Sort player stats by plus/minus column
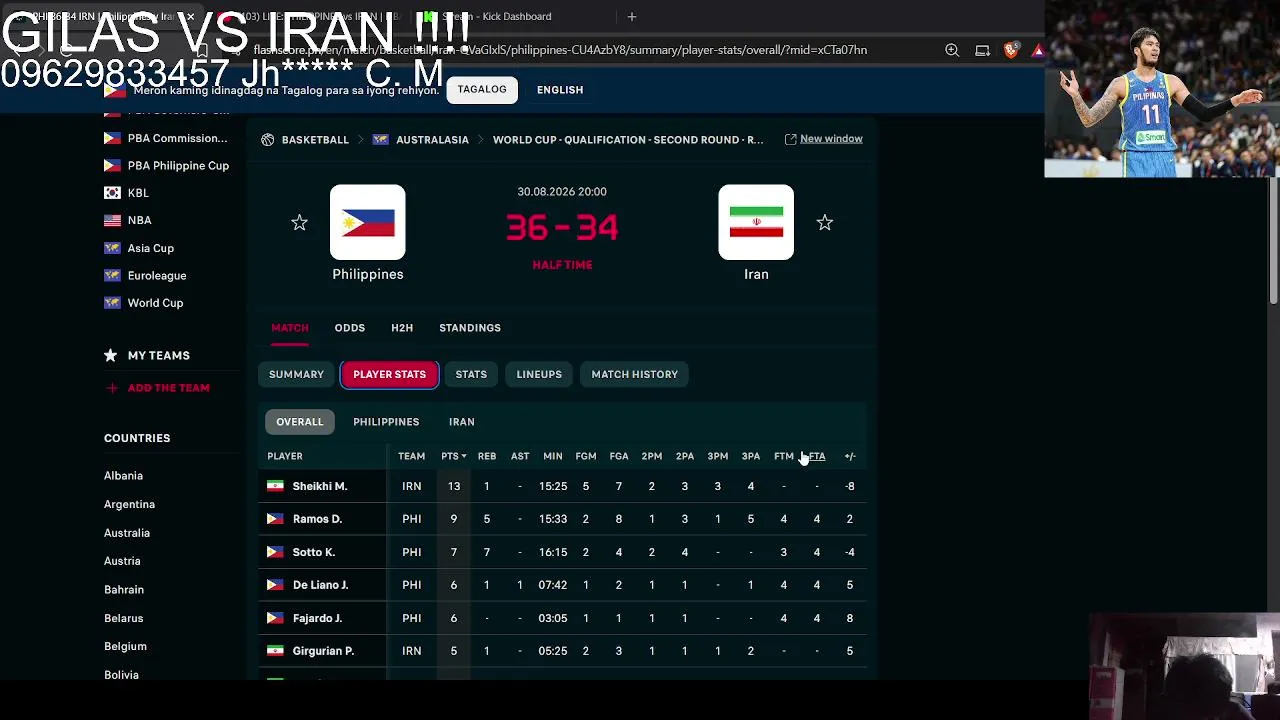1280x720 pixels. pos(850,456)
